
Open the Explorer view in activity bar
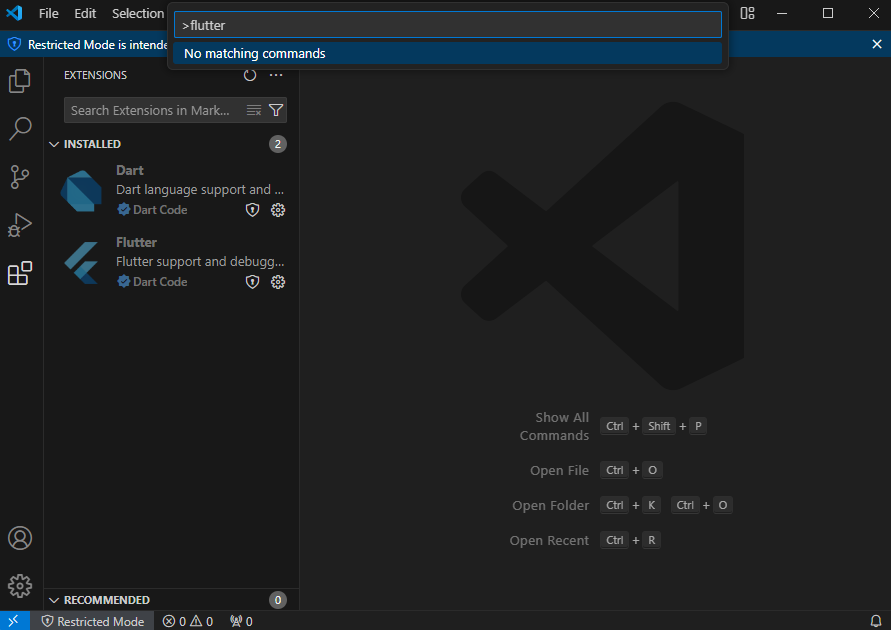pos(20,81)
